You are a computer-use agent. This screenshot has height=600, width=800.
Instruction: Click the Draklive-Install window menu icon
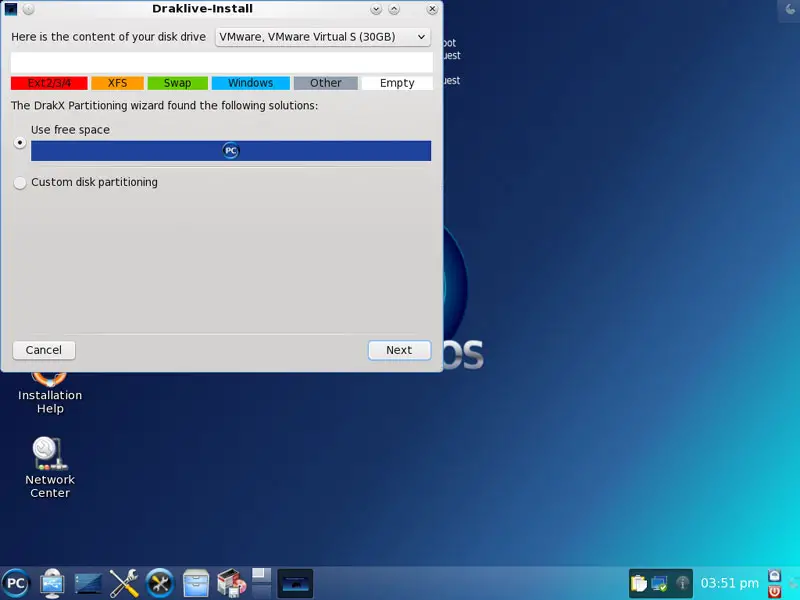click(11, 9)
